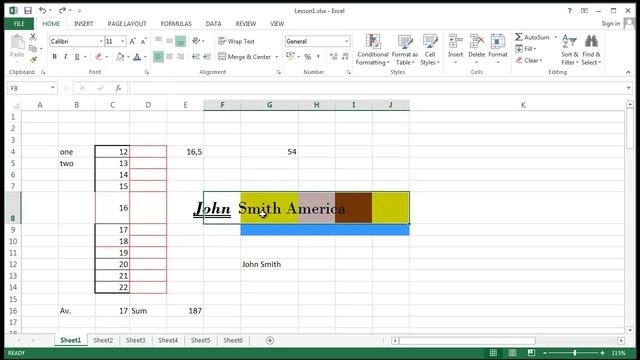The width and height of the screenshot is (640, 360).
Task: Switch to the INSERT ribbon tab
Action: tap(84, 24)
